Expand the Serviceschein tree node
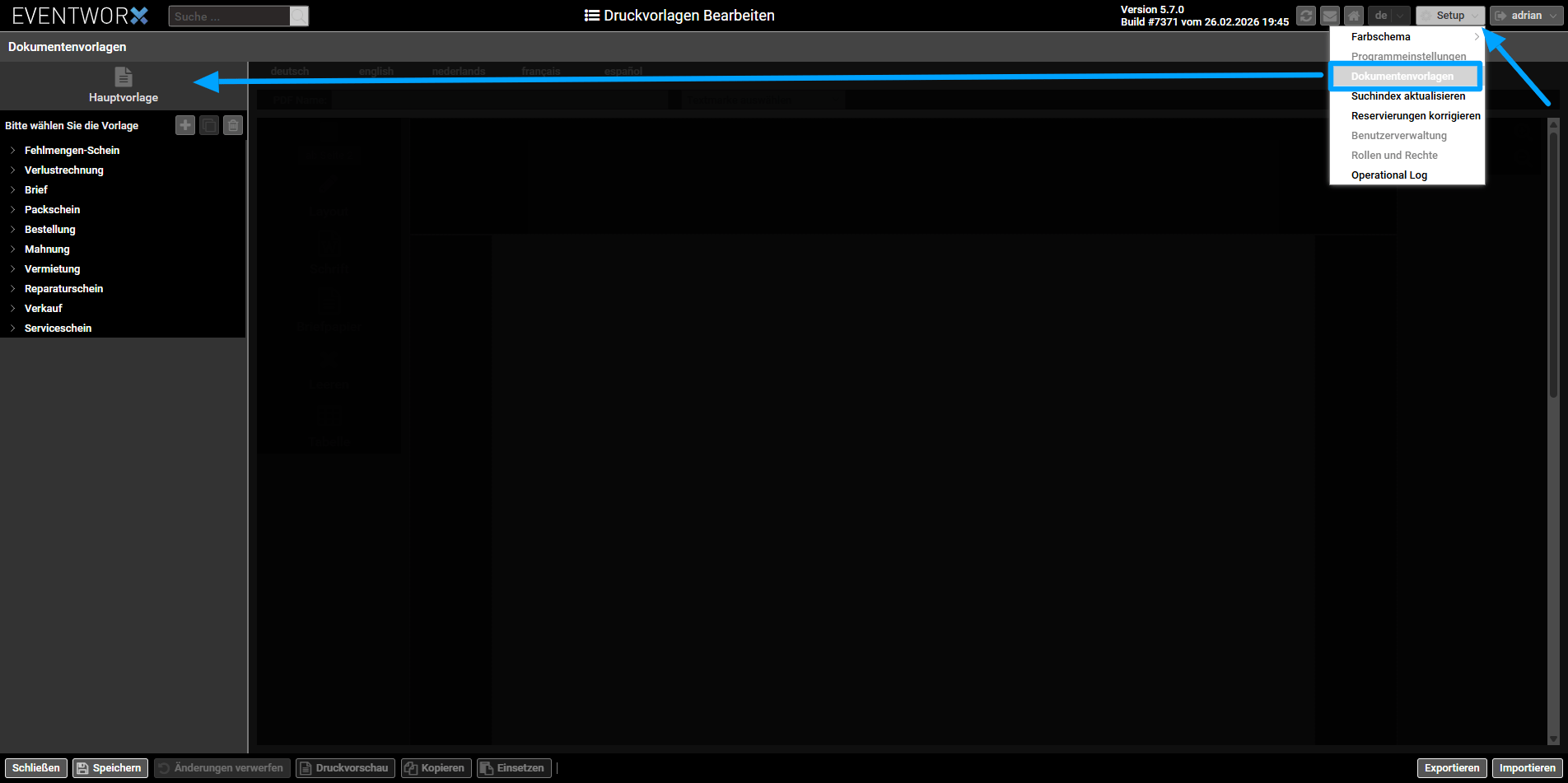Viewport: 1568px width, 783px height. click(13, 329)
